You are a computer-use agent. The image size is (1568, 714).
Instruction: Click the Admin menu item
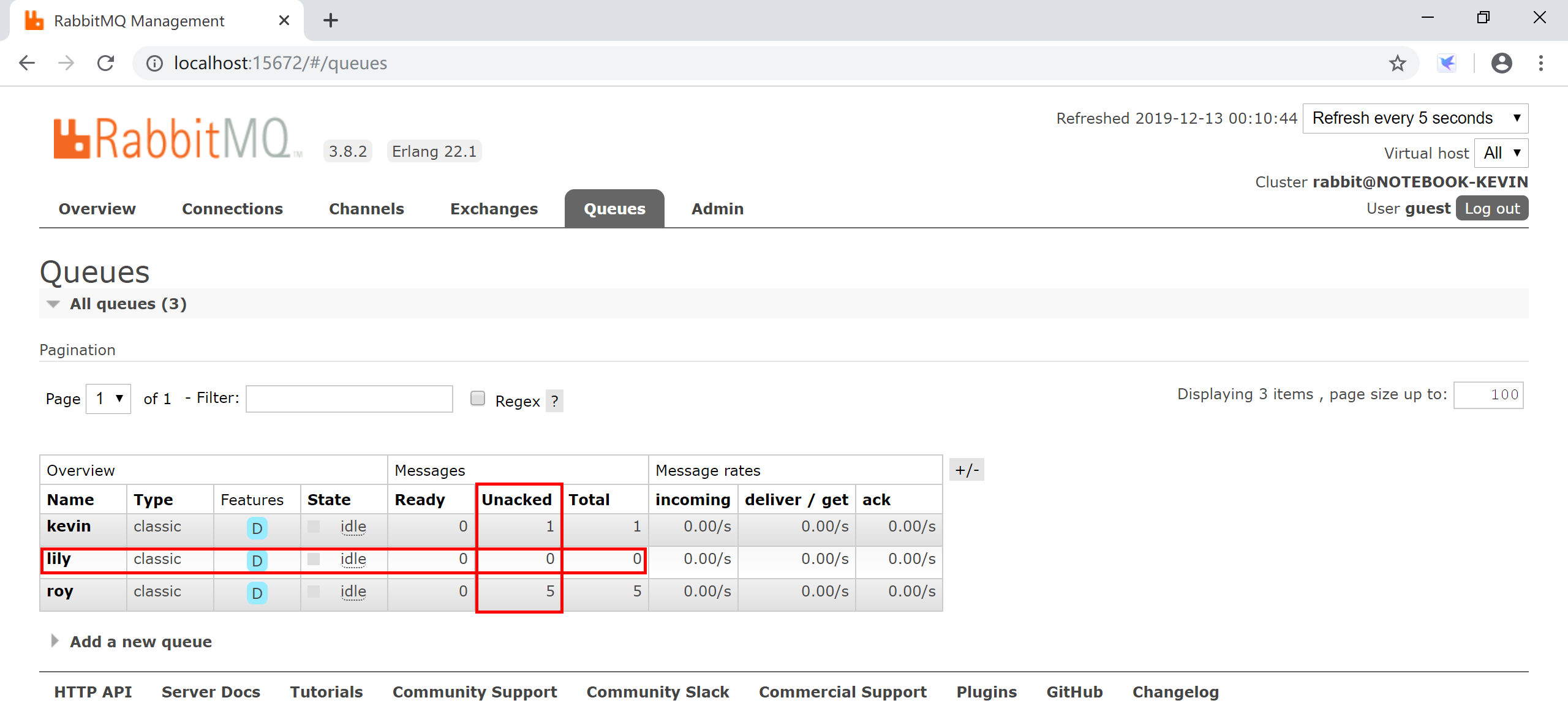pos(717,208)
